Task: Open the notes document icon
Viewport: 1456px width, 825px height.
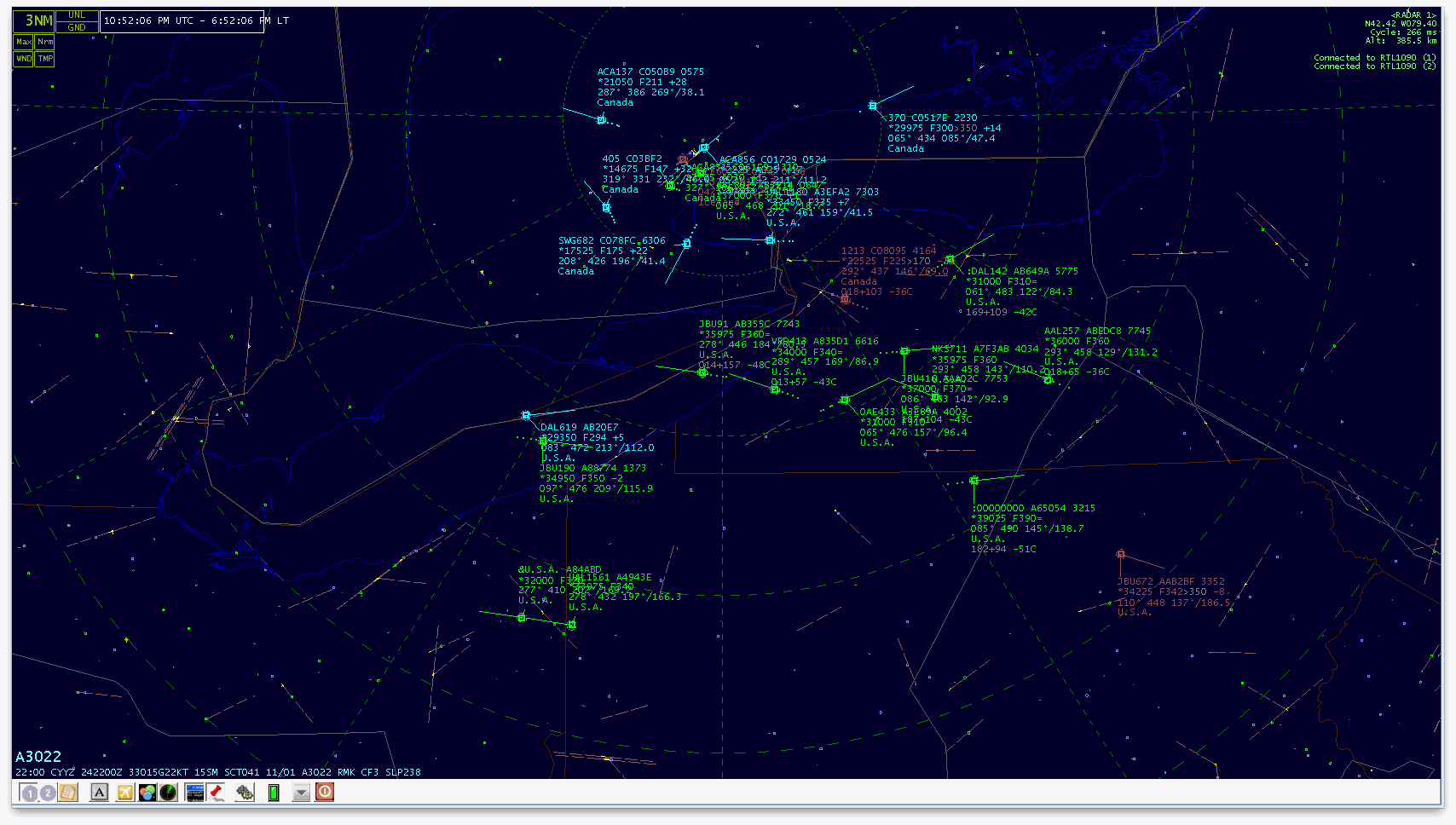Action: click(67, 793)
